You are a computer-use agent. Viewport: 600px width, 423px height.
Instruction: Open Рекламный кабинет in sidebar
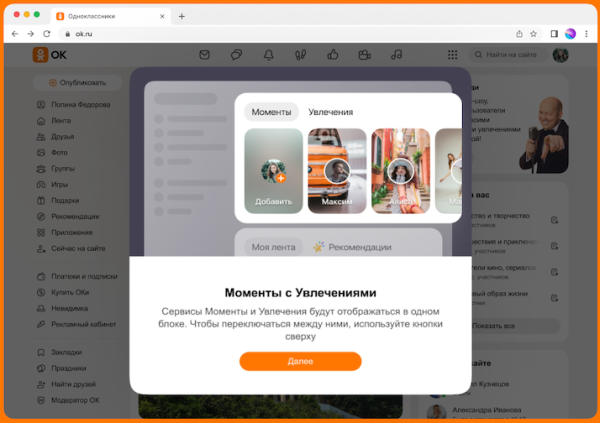[x=77, y=324]
